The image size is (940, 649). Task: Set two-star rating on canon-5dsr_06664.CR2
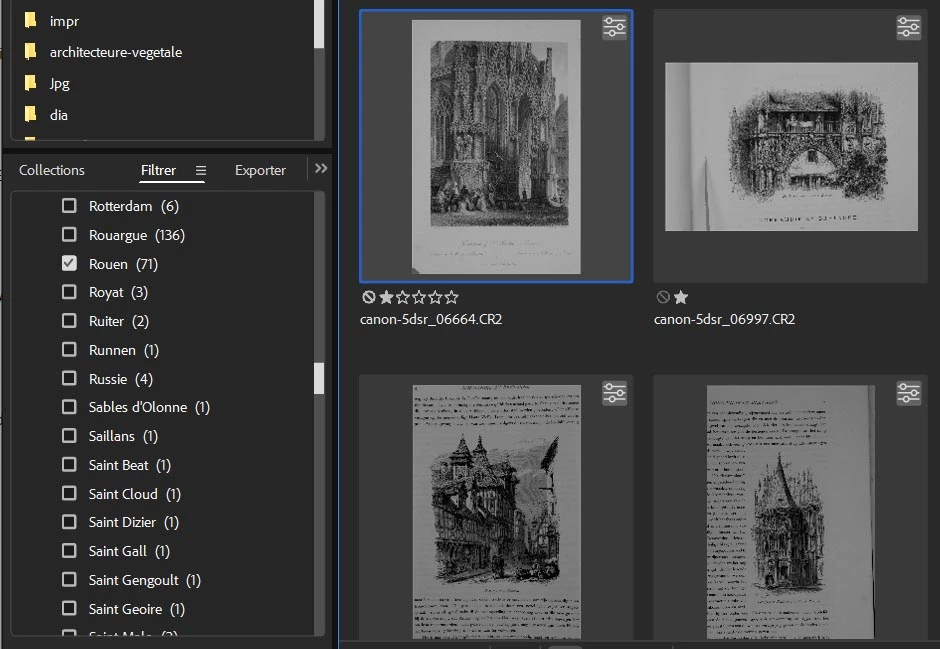coord(403,297)
